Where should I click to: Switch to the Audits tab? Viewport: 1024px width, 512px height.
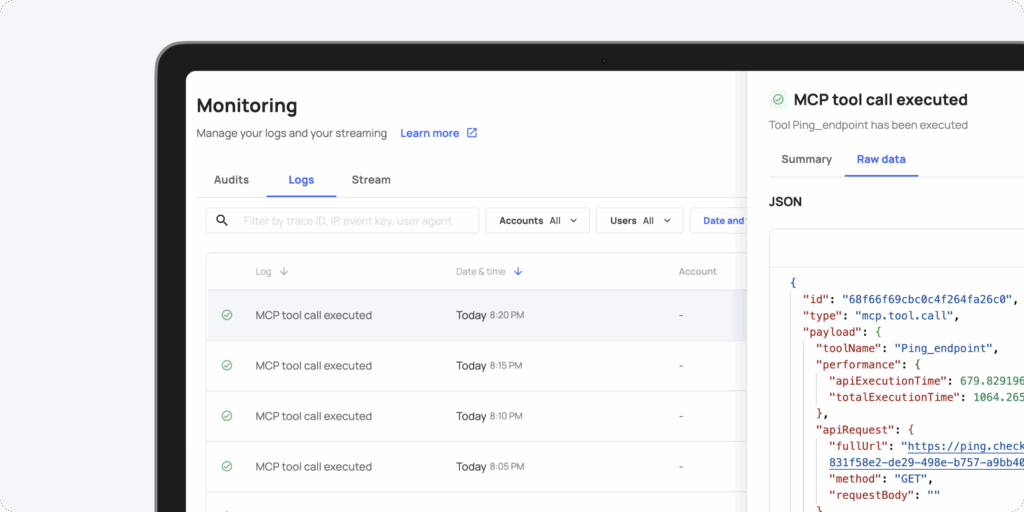[231, 180]
